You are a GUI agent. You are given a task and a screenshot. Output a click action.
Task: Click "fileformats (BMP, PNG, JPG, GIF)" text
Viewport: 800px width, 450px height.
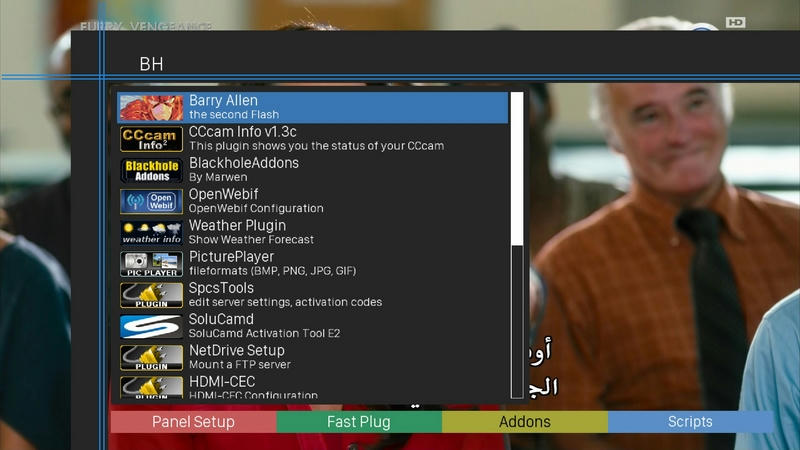pos(272,271)
